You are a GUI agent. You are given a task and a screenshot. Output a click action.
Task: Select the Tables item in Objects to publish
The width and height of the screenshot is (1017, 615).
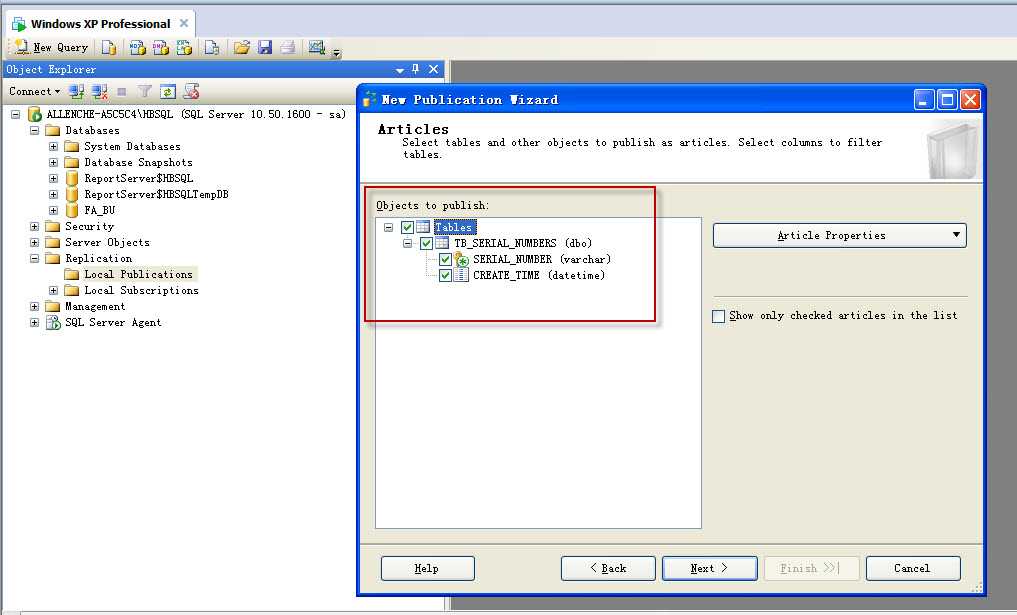click(455, 227)
